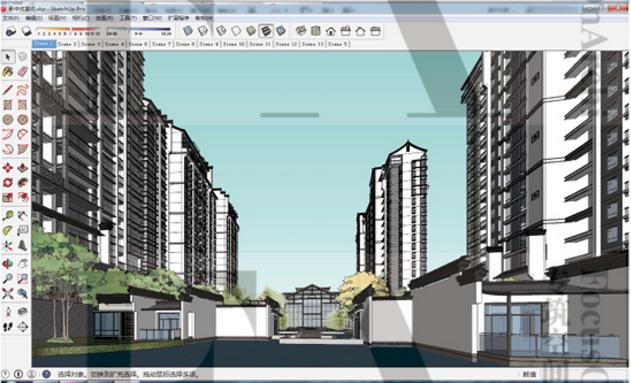Set Iso standard view
Image resolution: width=631 pixels, height=383 pixels.
click(x=301, y=31)
